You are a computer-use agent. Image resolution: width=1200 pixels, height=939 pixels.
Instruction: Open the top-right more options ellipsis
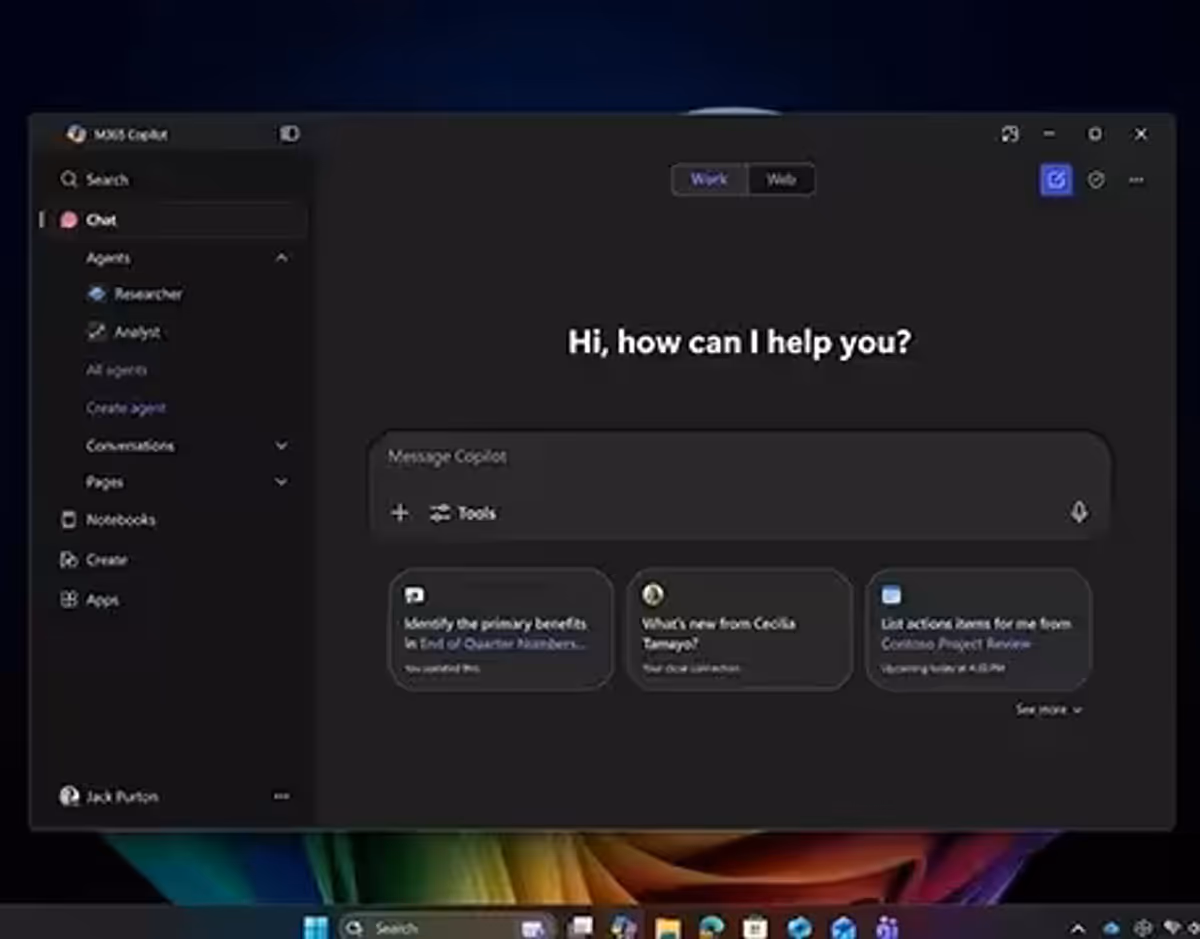click(x=1136, y=180)
